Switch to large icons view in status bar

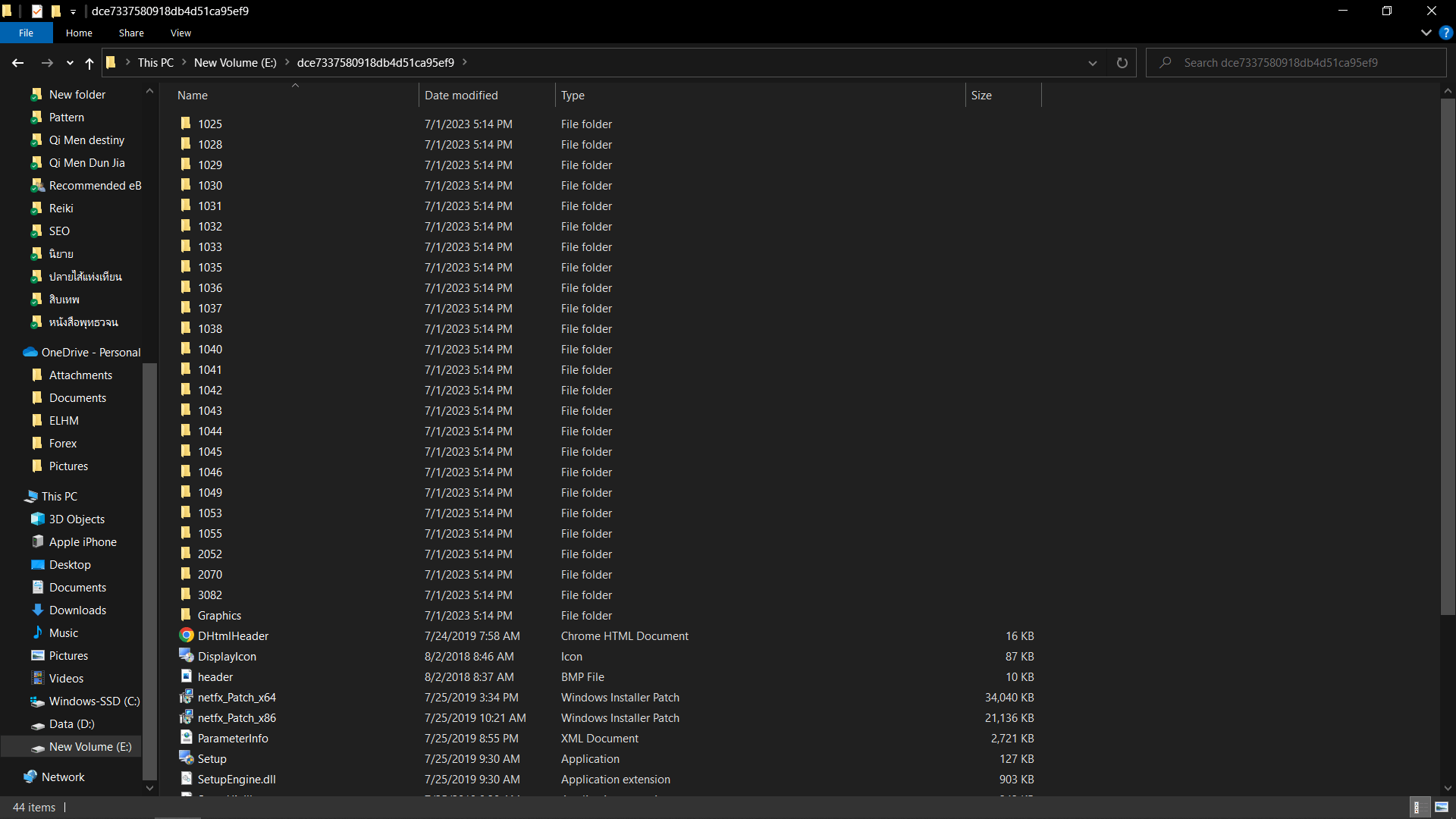pos(1442,807)
